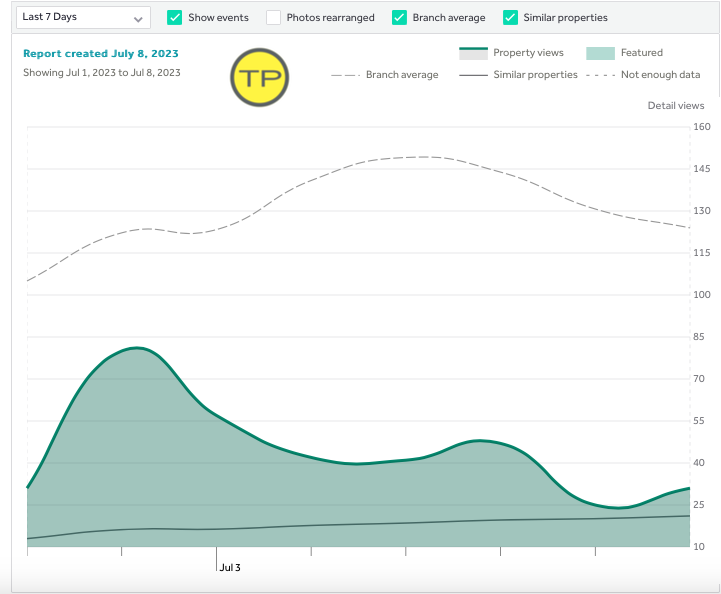Click the Branch average dashed legend icon

[345, 75]
